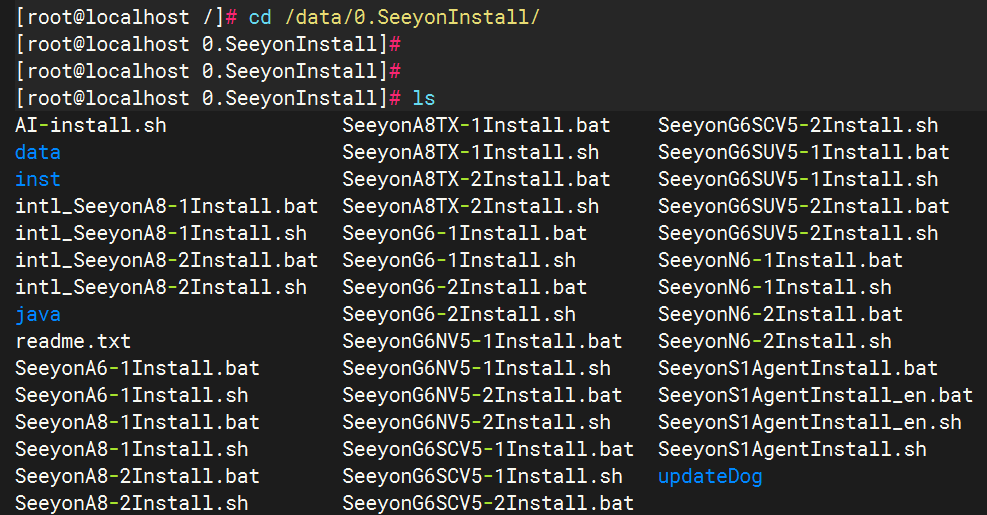Viewport: 987px width, 515px height.
Task: Select the blue data directory entry
Action: (38, 152)
